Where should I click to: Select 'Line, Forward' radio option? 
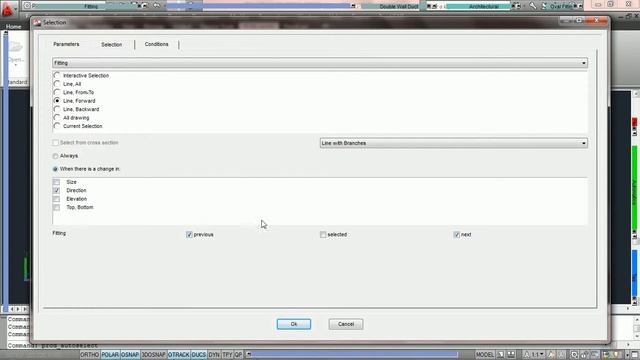click(57, 101)
